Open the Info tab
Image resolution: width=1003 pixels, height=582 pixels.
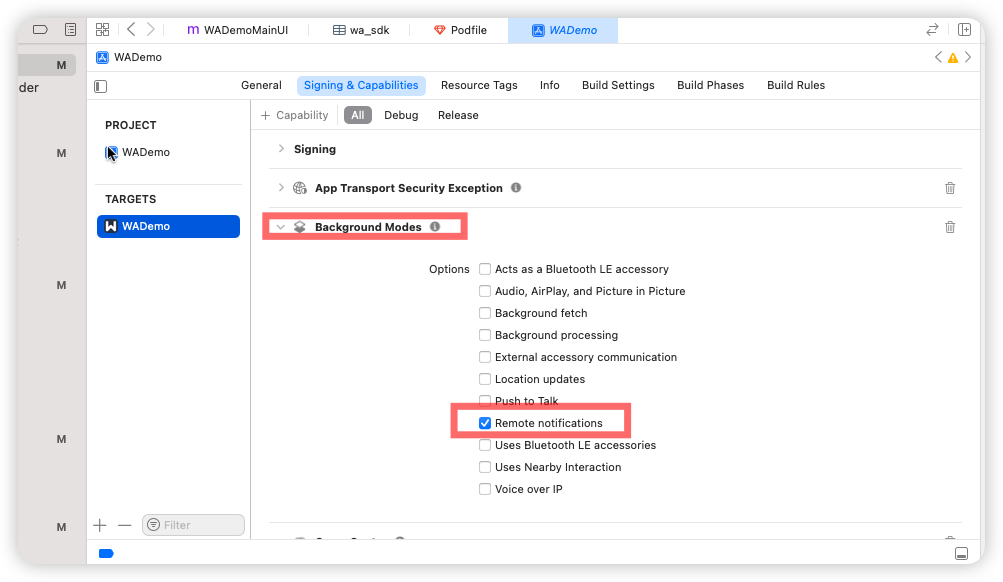pyautogui.click(x=549, y=85)
